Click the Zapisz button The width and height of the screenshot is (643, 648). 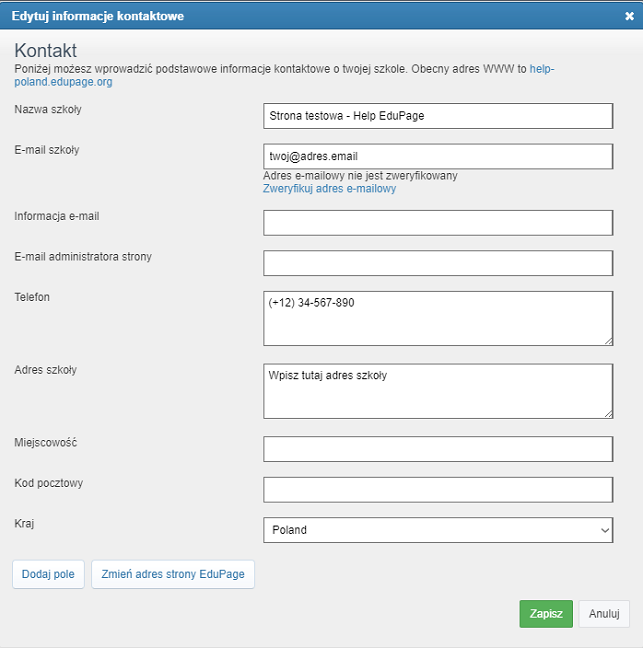tap(546, 614)
